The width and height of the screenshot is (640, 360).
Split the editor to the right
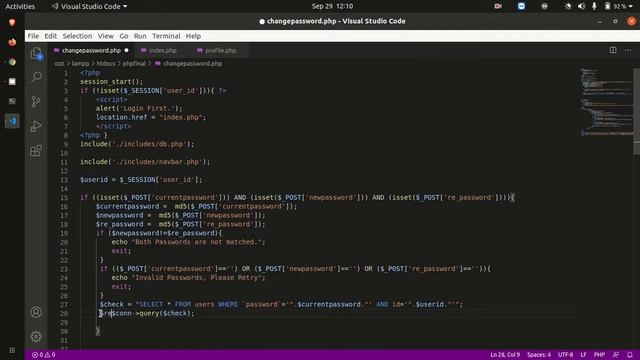(x=613, y=50)
